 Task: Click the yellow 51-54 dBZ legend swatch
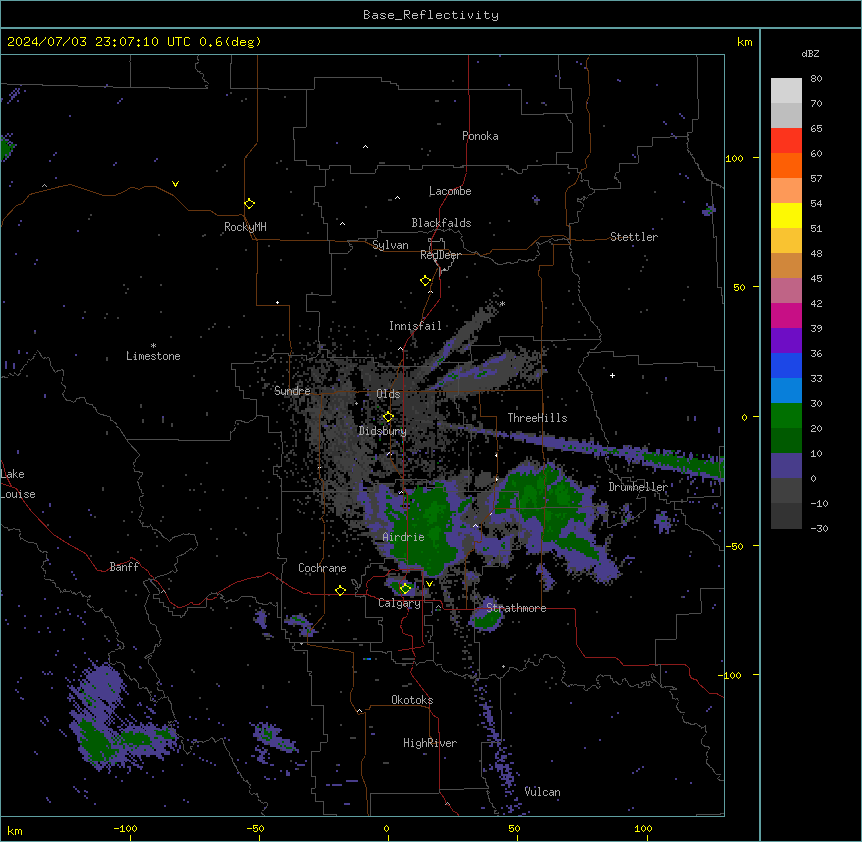(786, 215)
